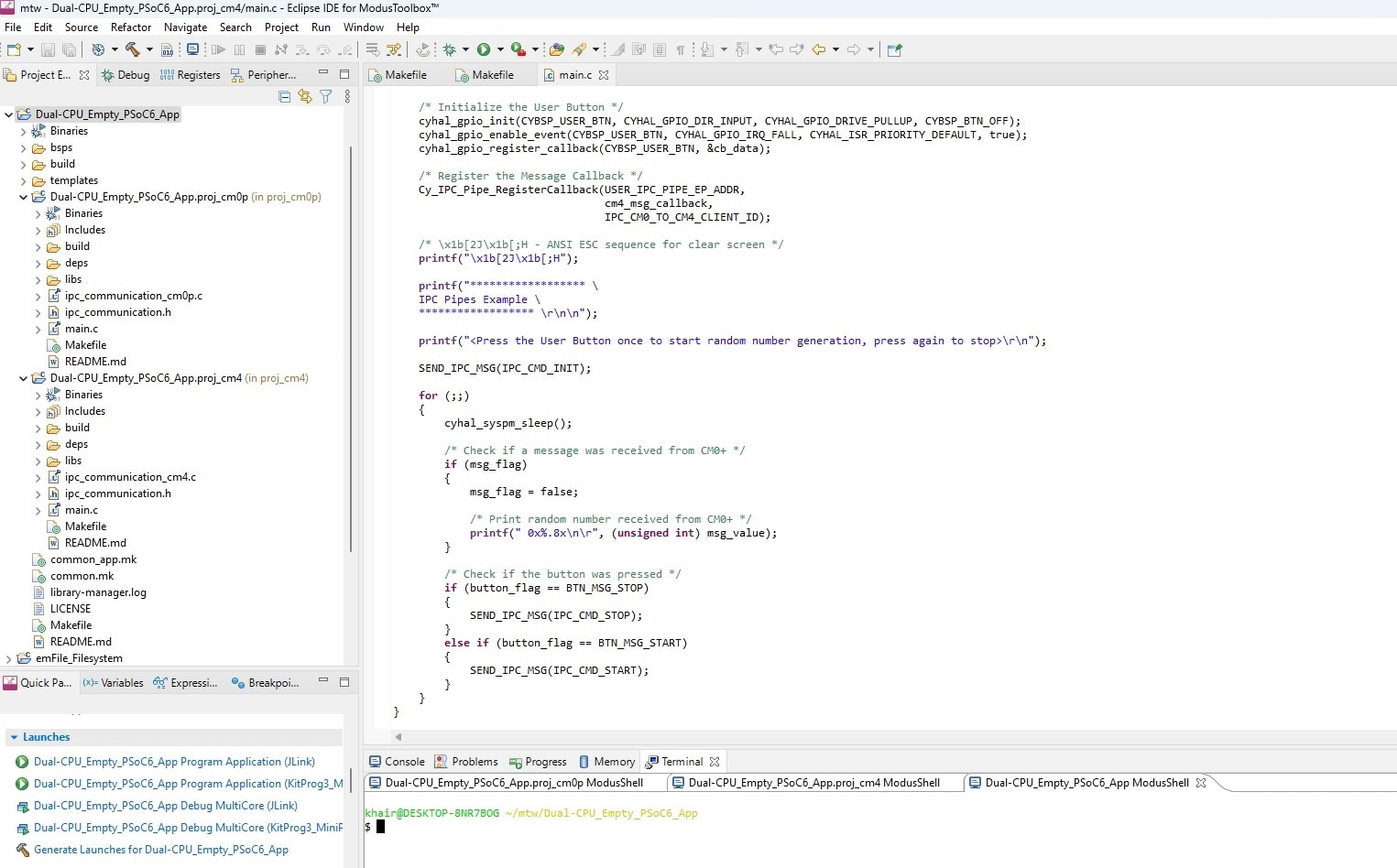Expand the emFile_Filesystem project node
The width and height of the screenshot is (1397, 868).
(x=9, y=658)
